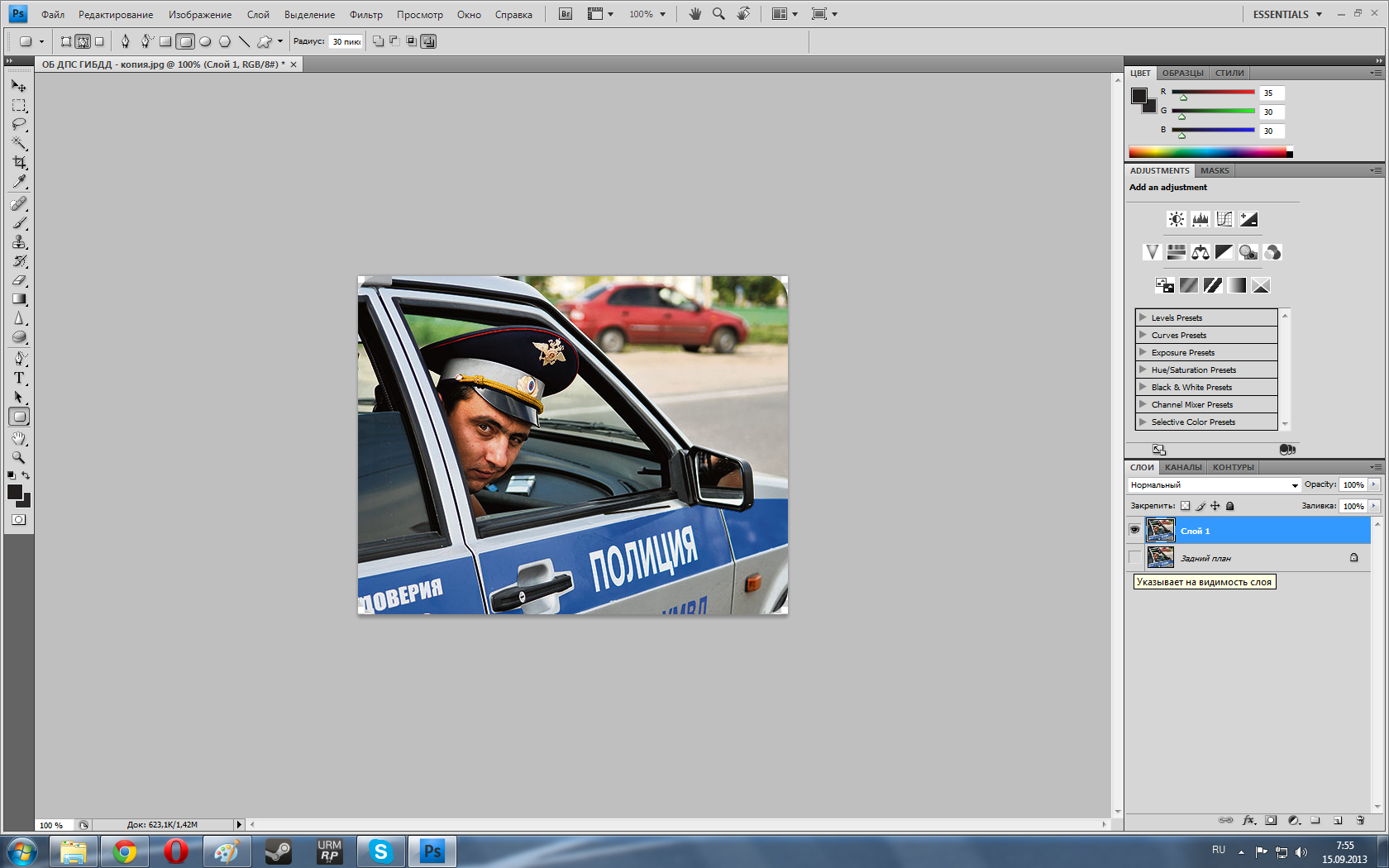
Task: Select the Type tool
Action: [18, 378]
